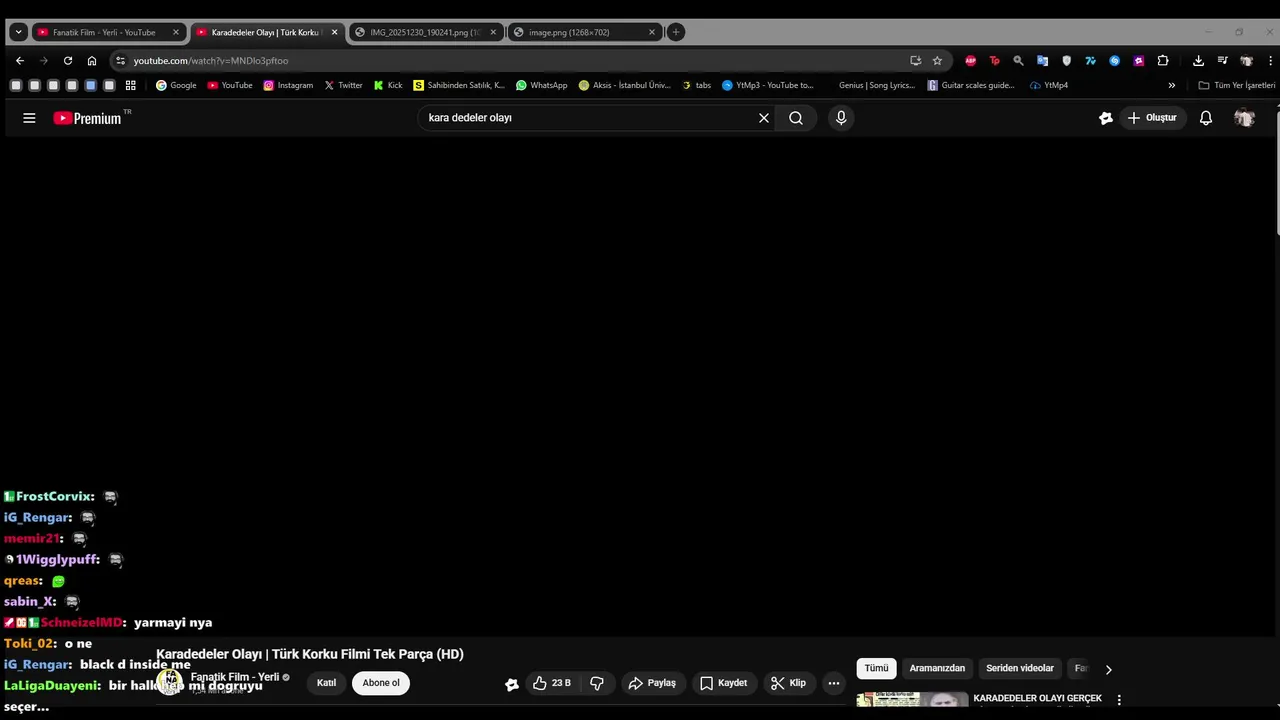
Task: Open the tab search dropdown arrow
Action: point(18,32)
